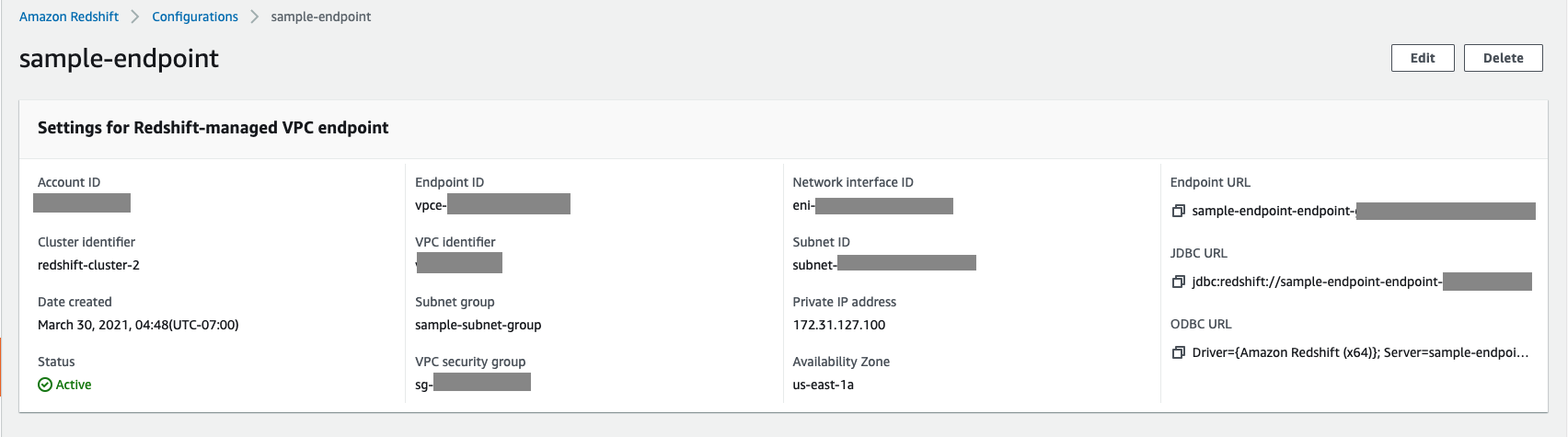Select the private IP address 172.31.127.100

[x=838, y=325]
